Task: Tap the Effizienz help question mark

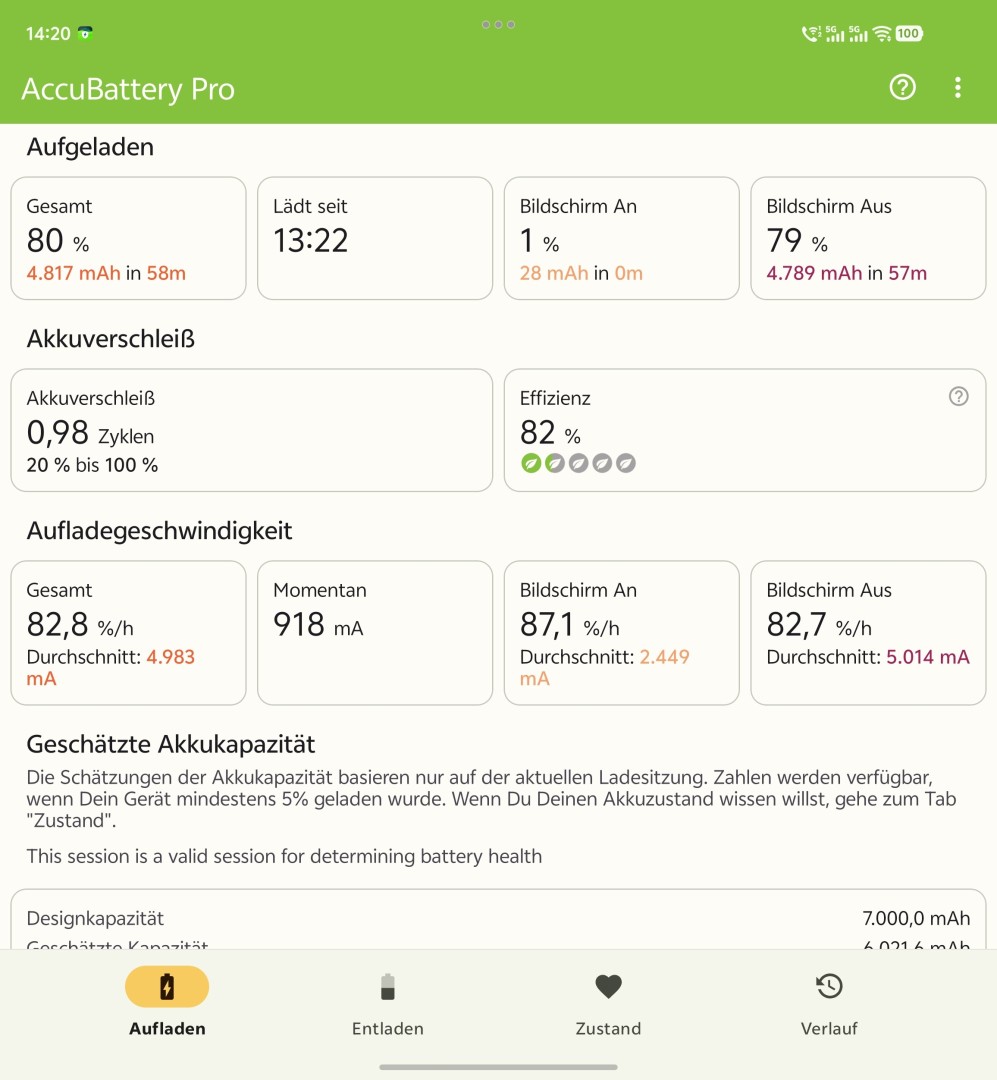Action: coord(958,396)
